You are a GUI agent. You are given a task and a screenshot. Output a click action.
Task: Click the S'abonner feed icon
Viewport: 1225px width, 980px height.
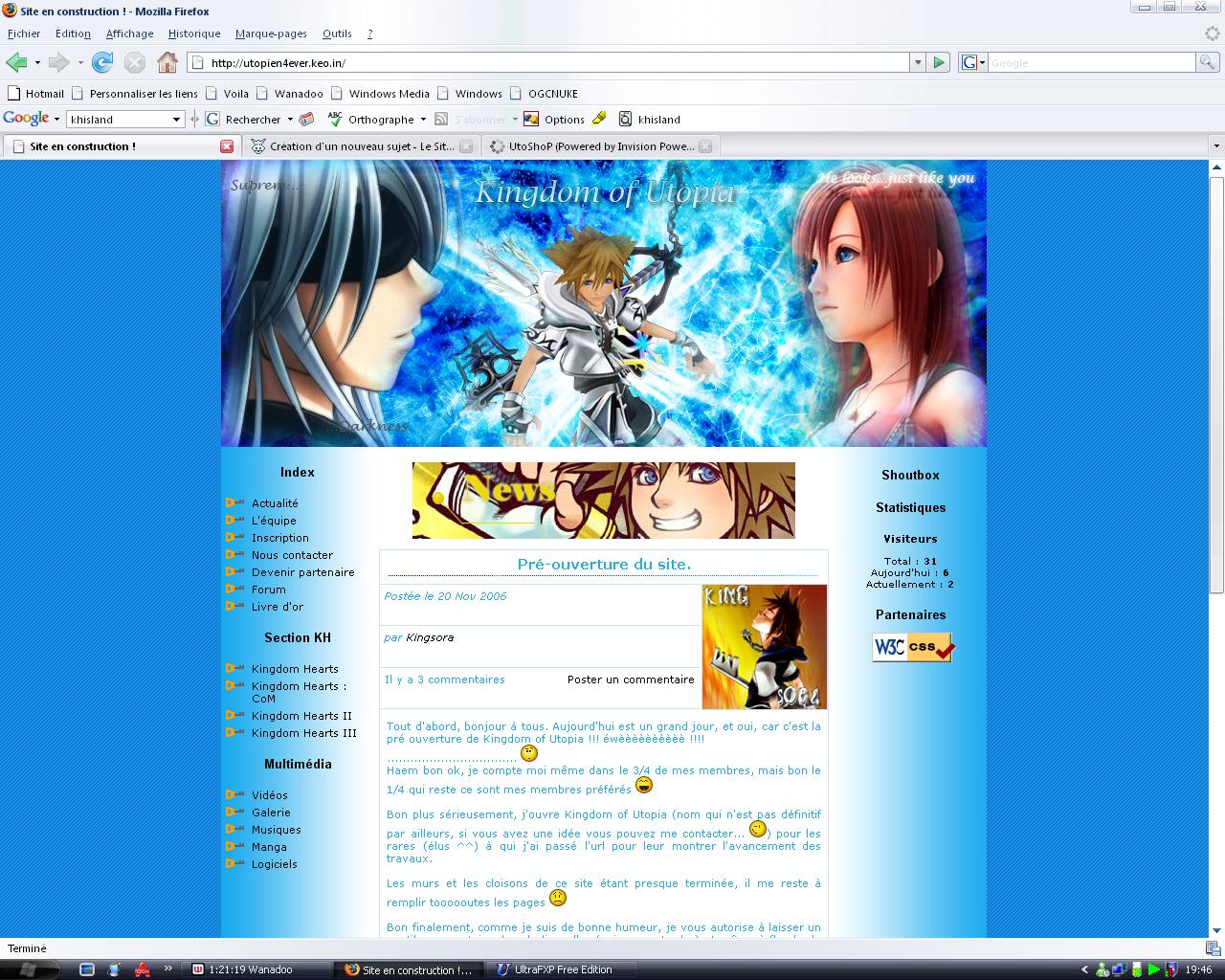click(x=441, y=120)
